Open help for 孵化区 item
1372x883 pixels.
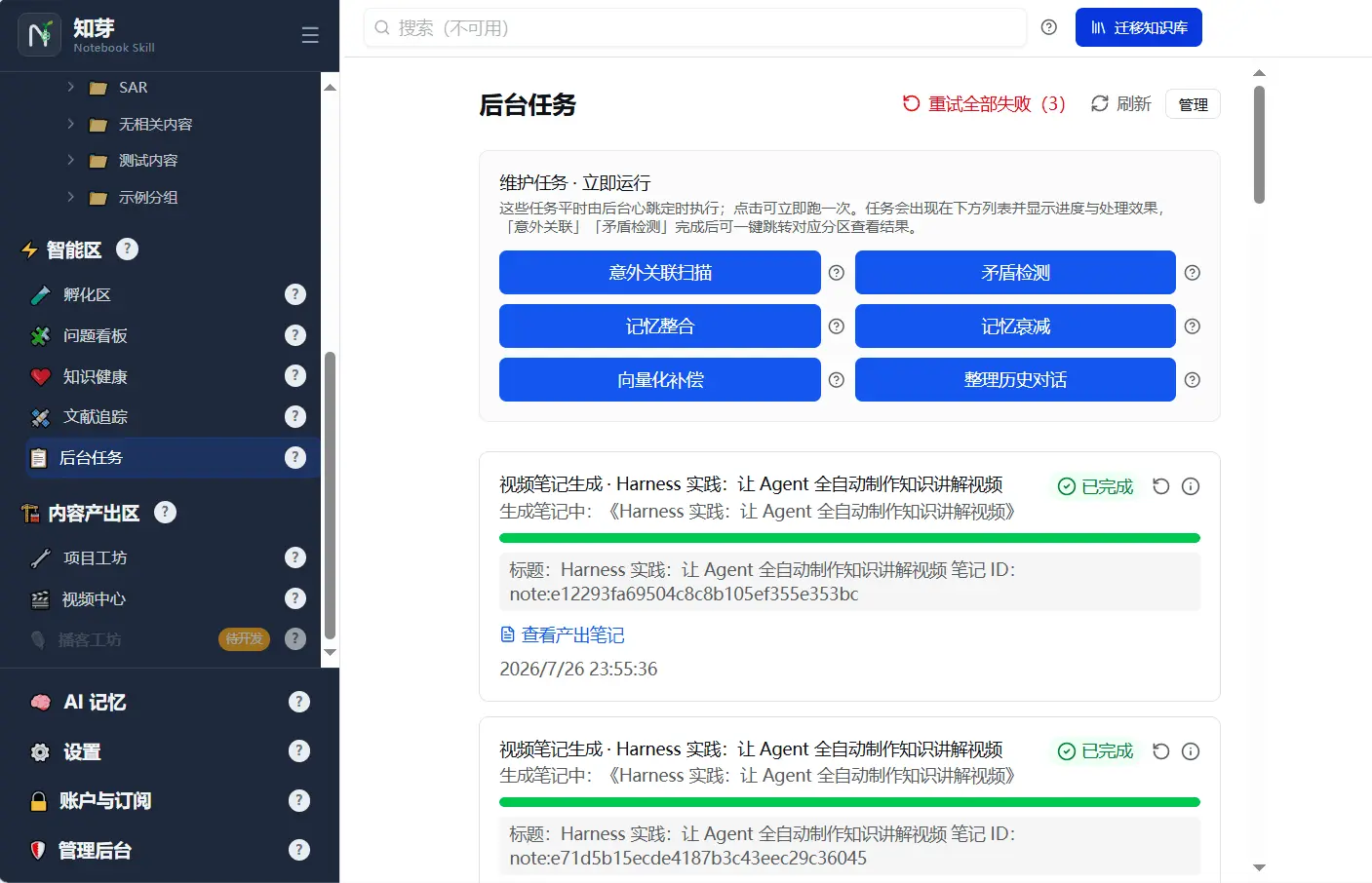295,294
